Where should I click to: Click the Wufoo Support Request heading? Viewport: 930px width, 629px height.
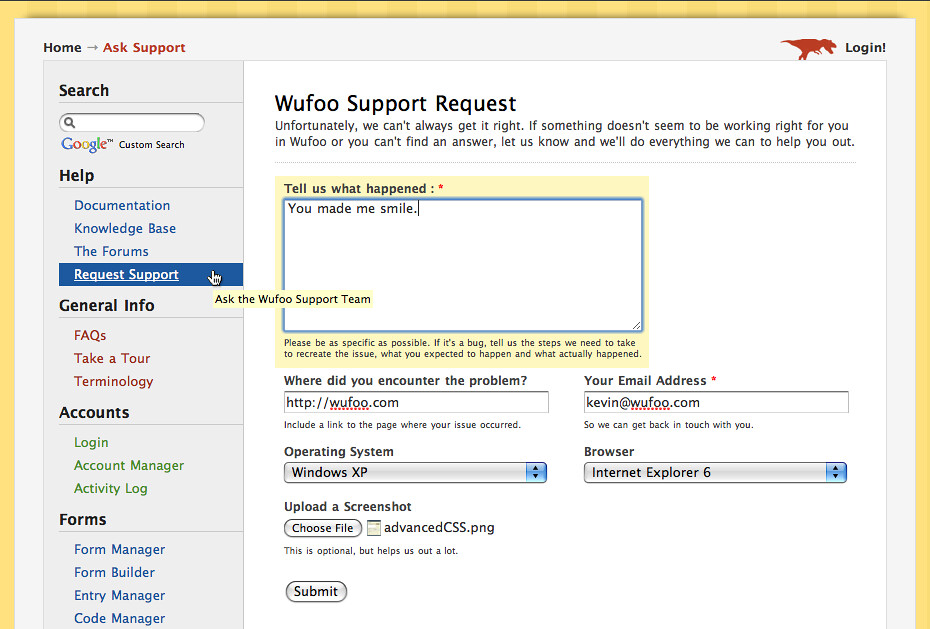[396, 104]
